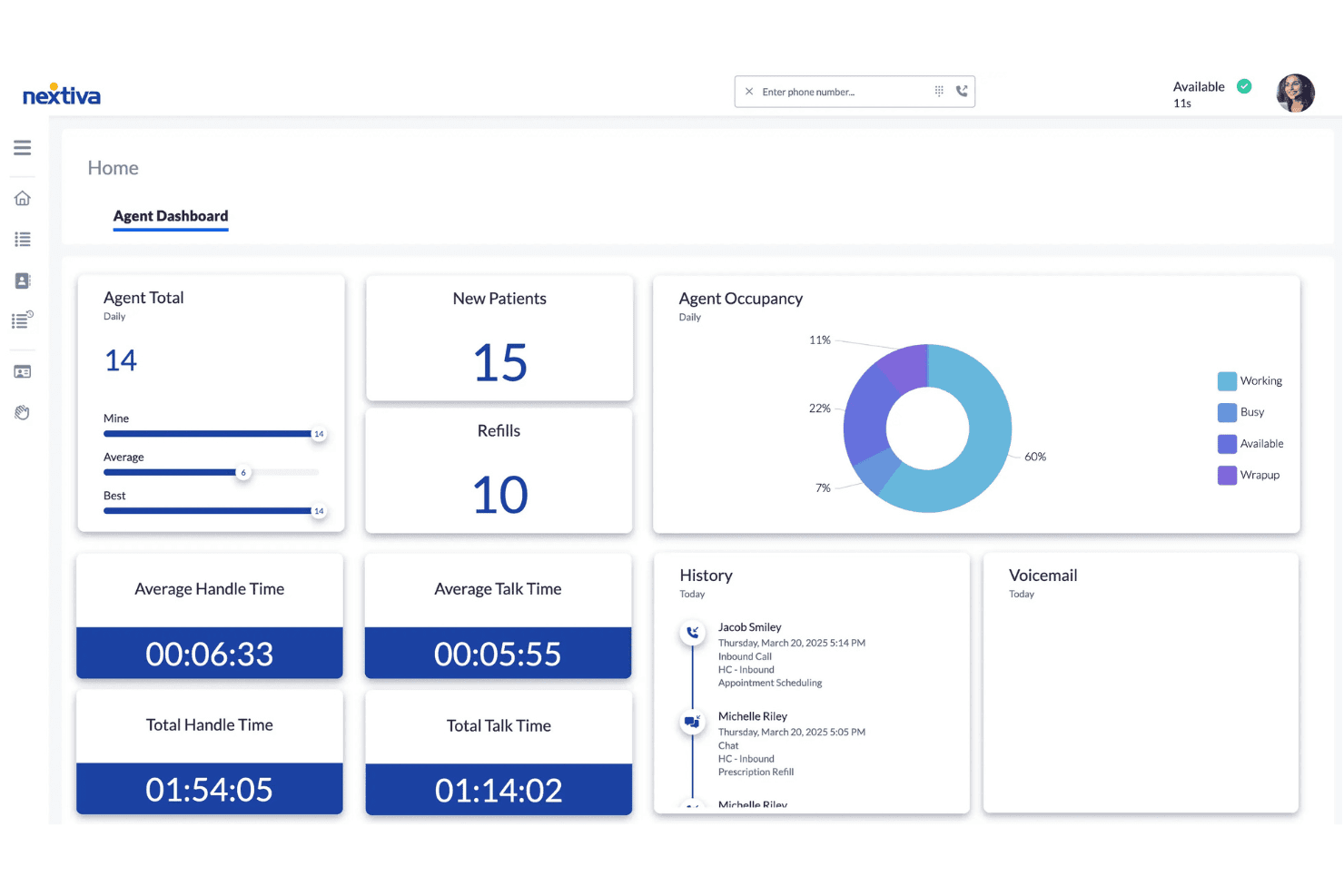
Task: Click the Working legend swatch
Action: point(1227,381)
